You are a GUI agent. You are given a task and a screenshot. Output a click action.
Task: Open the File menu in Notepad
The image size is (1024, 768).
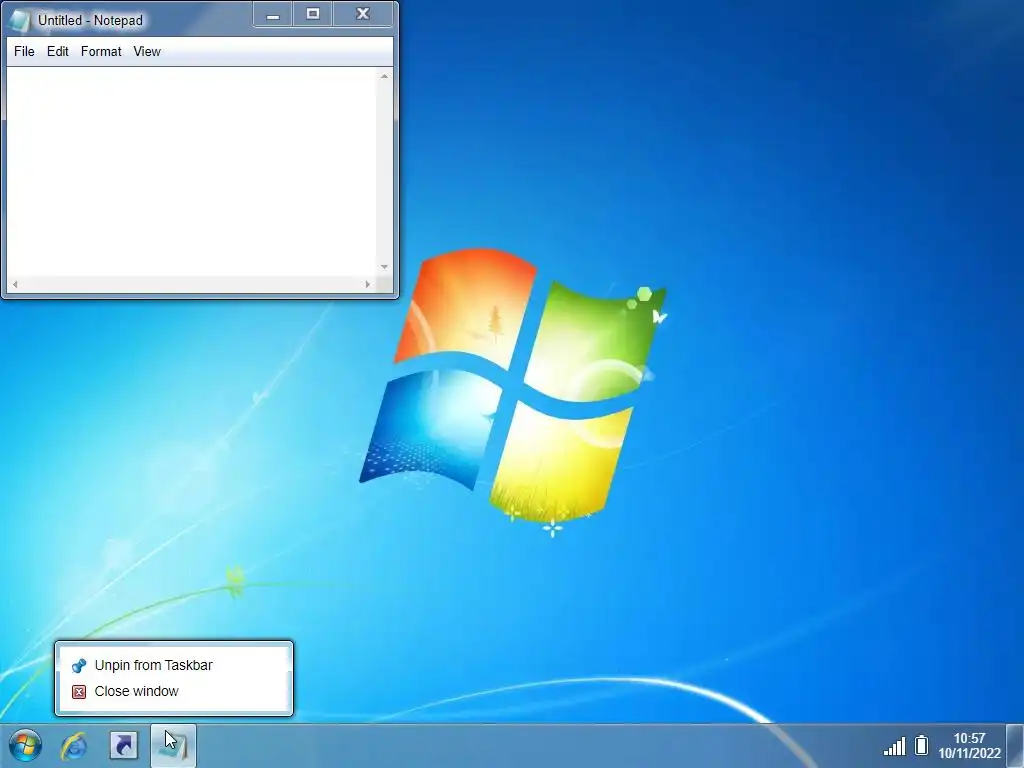click(24, 52)
